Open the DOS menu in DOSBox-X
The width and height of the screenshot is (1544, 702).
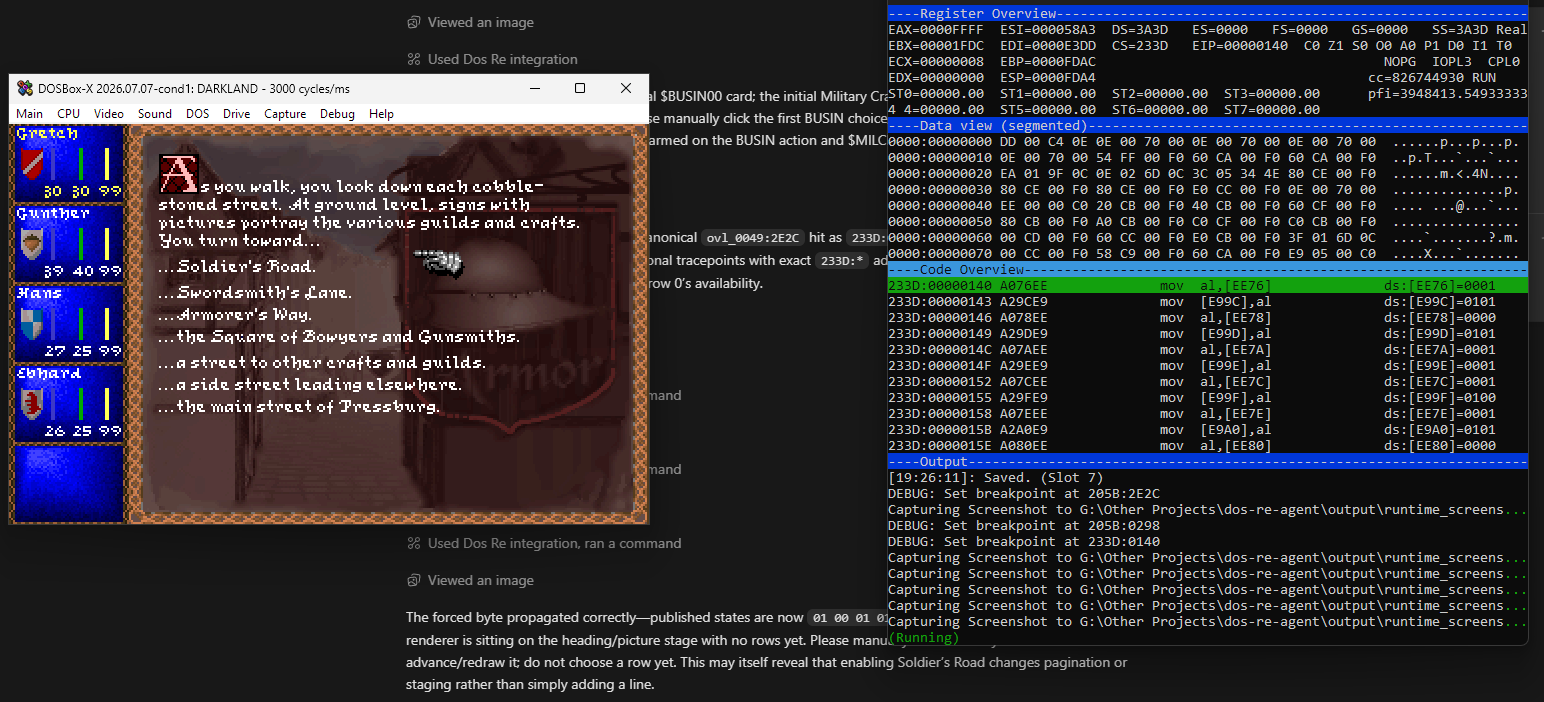tap(198, 114)
